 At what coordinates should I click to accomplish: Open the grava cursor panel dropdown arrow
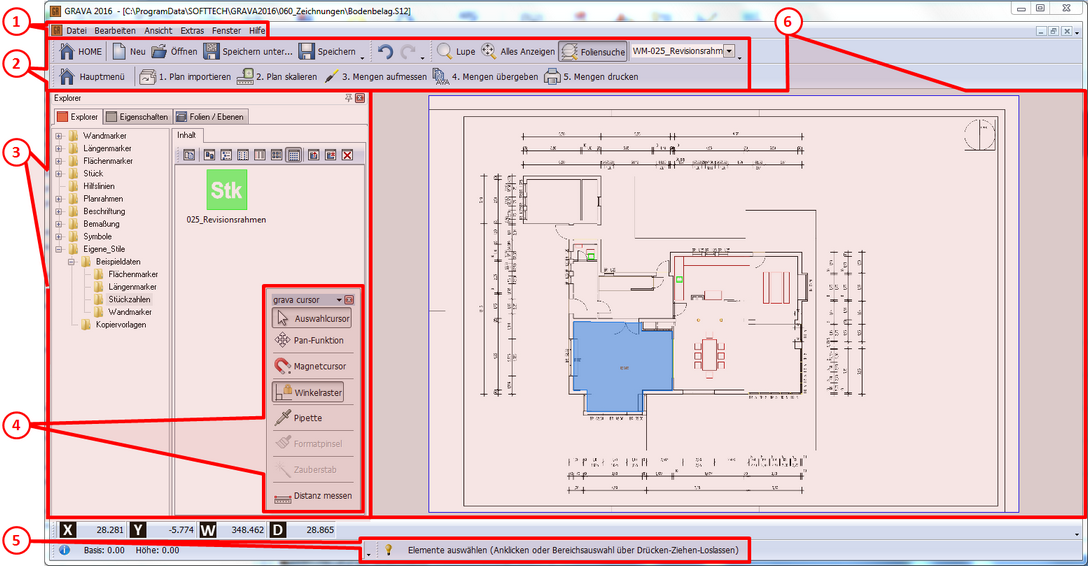pos(339,300)
